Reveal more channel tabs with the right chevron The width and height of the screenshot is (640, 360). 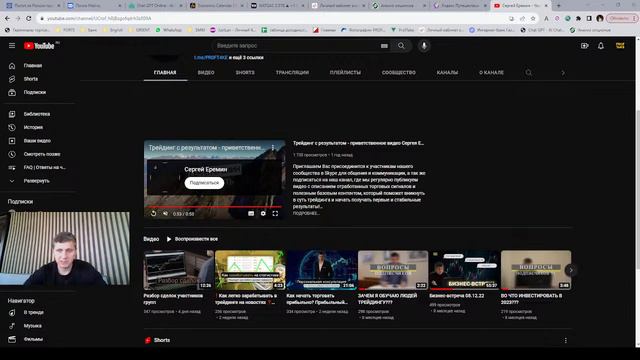click(563, 73)
